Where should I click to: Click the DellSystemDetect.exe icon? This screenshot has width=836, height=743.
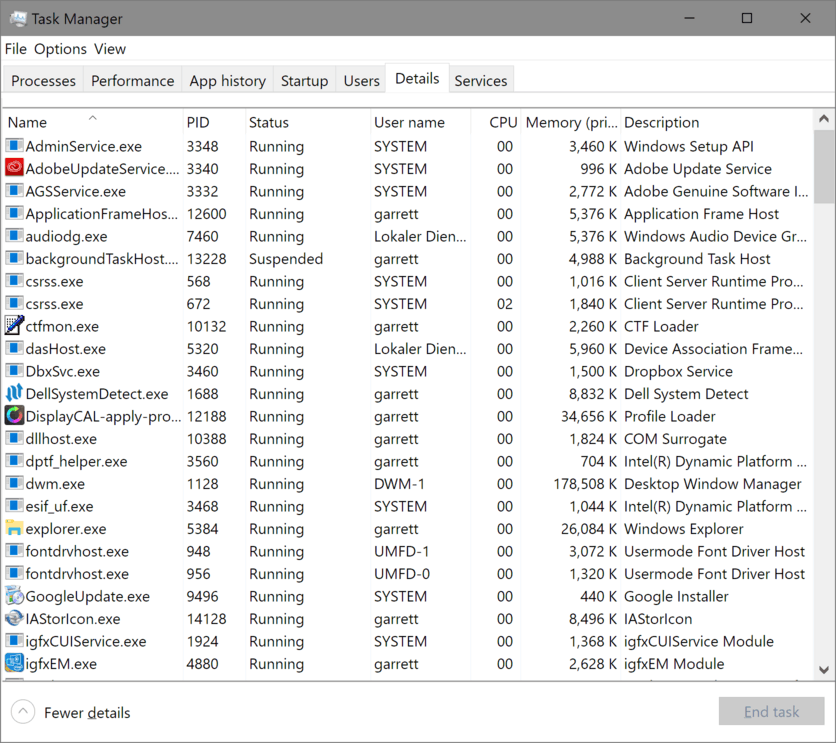[14, 393]
